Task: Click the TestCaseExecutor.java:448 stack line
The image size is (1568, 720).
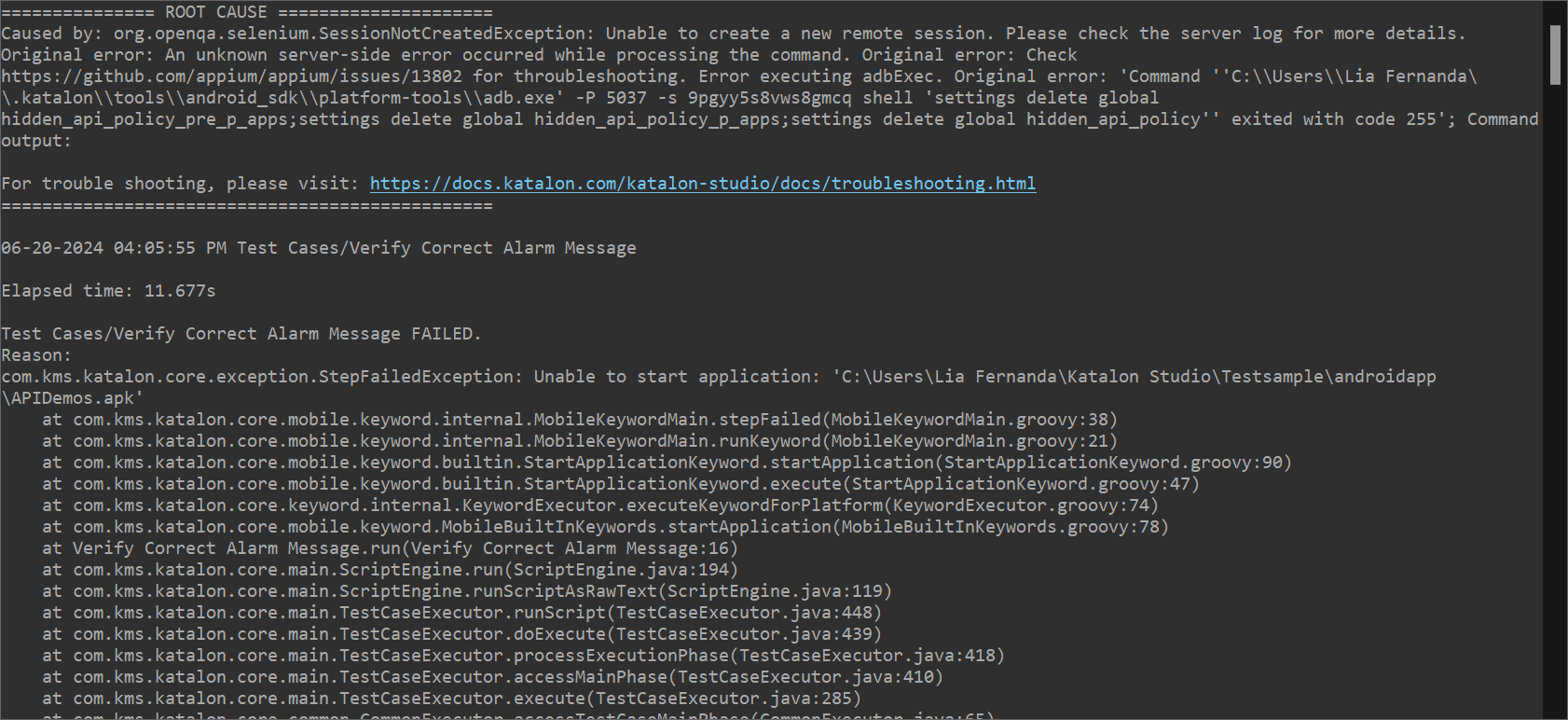Action: tap(461, 613)
